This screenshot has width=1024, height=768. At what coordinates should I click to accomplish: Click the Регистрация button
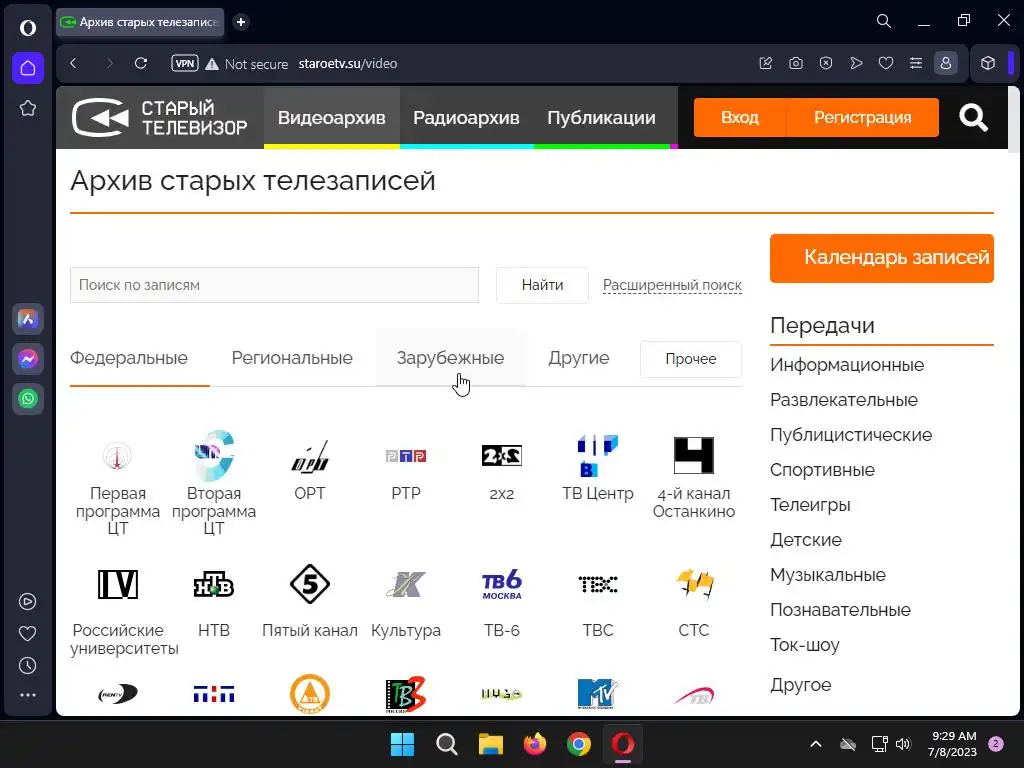[x=863, y=118]
